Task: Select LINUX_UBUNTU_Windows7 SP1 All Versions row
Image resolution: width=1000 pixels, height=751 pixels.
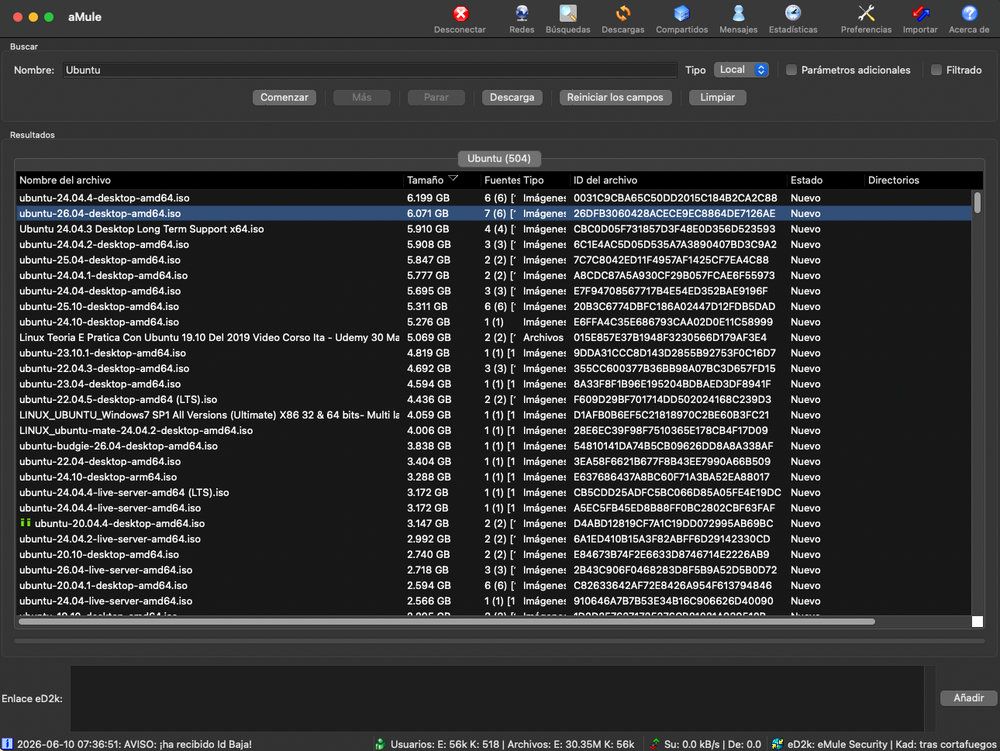Action: (x=494, y=415)
